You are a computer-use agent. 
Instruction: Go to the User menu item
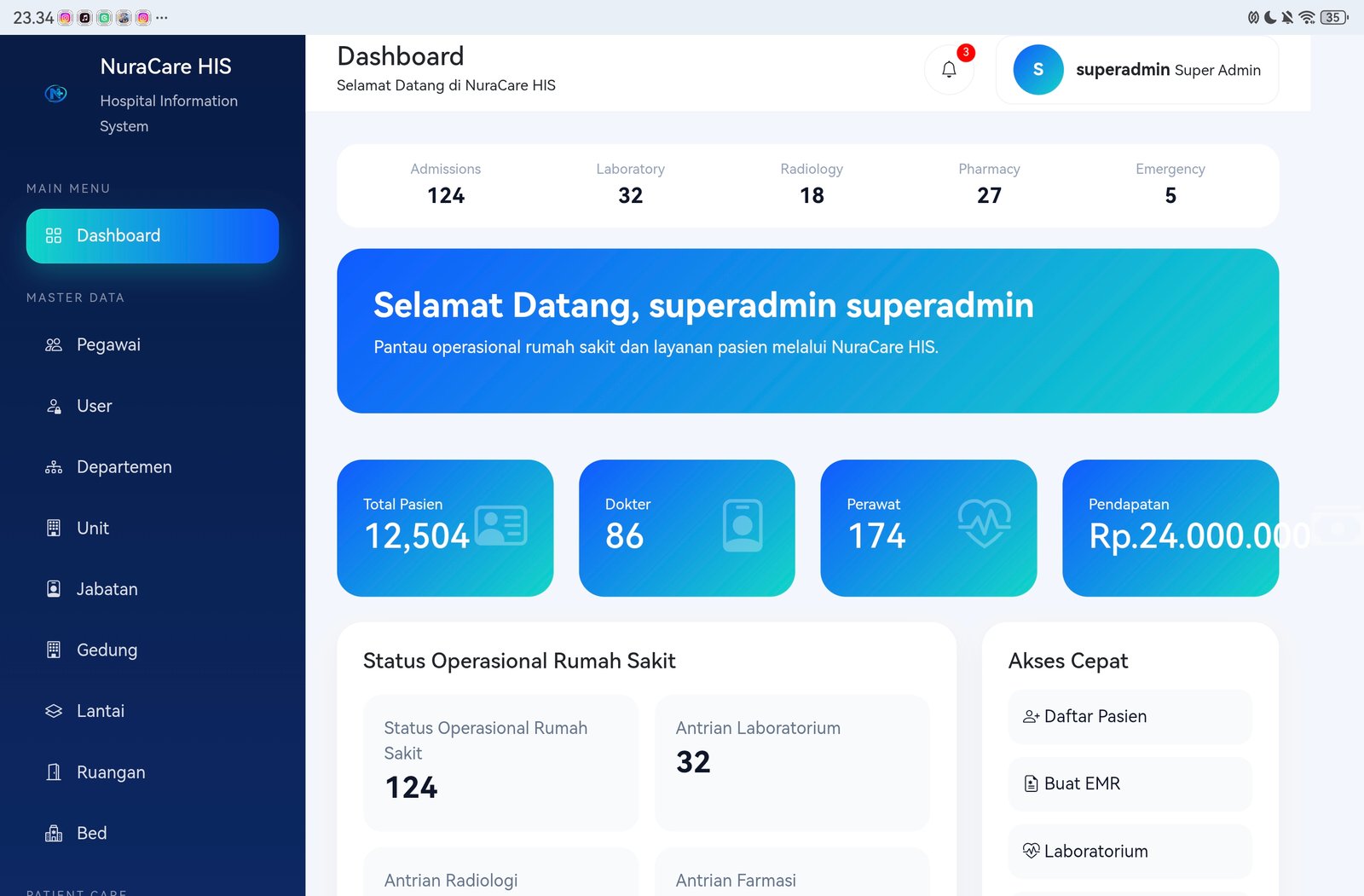(153, 406)
